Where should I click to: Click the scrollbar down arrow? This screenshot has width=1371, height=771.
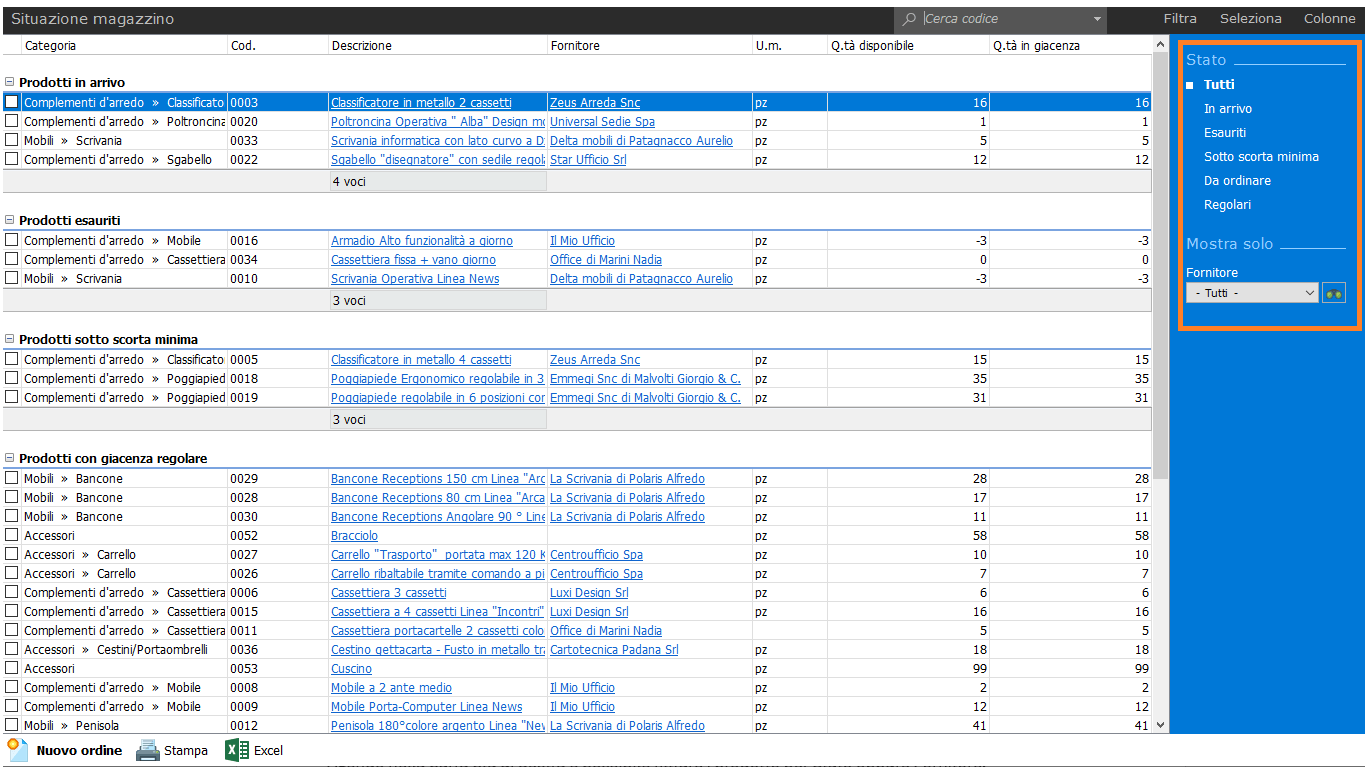click(1160, 725)
